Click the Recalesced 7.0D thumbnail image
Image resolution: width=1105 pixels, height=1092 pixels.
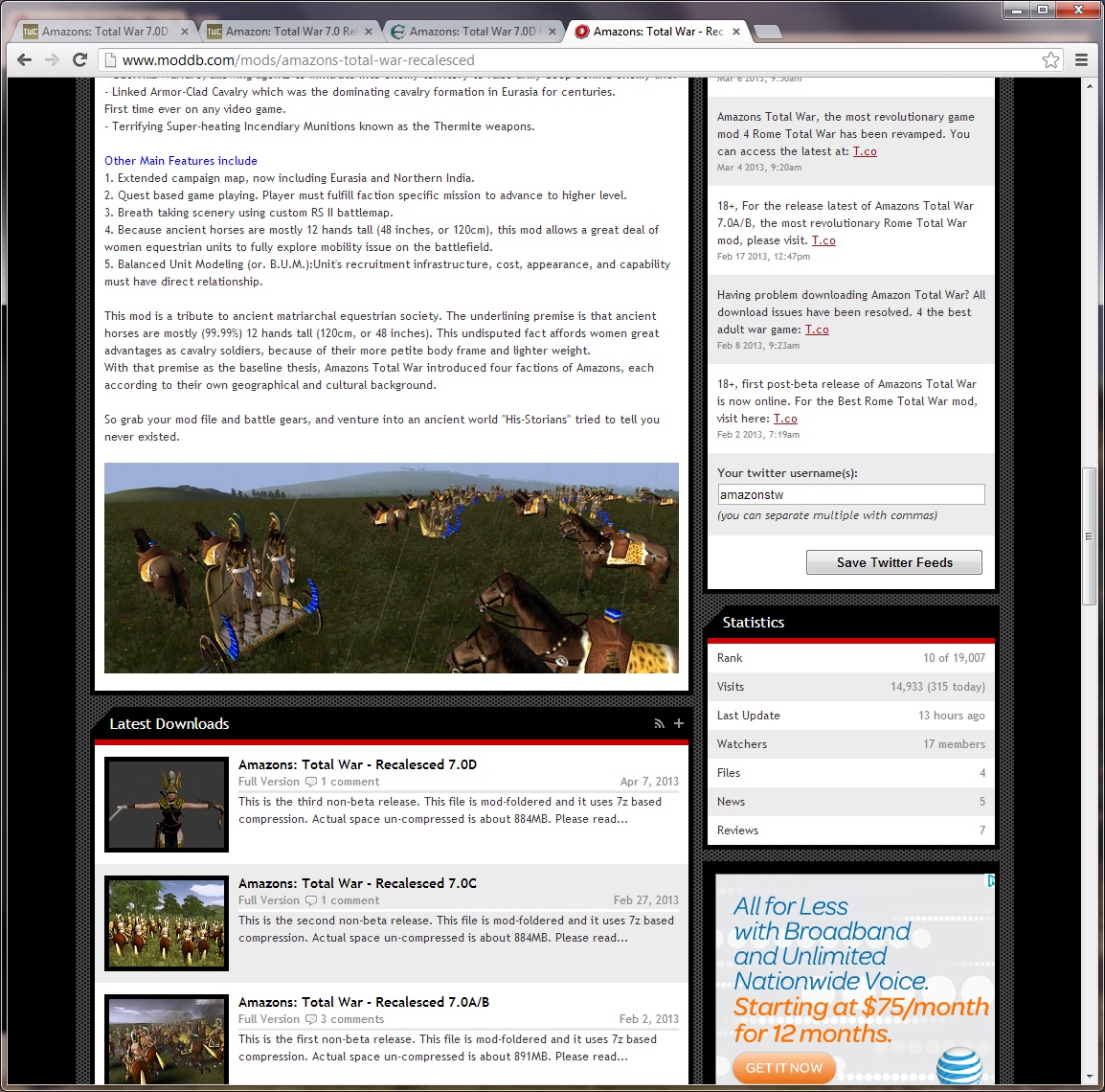pyautogui.click(x=167, y=805)
